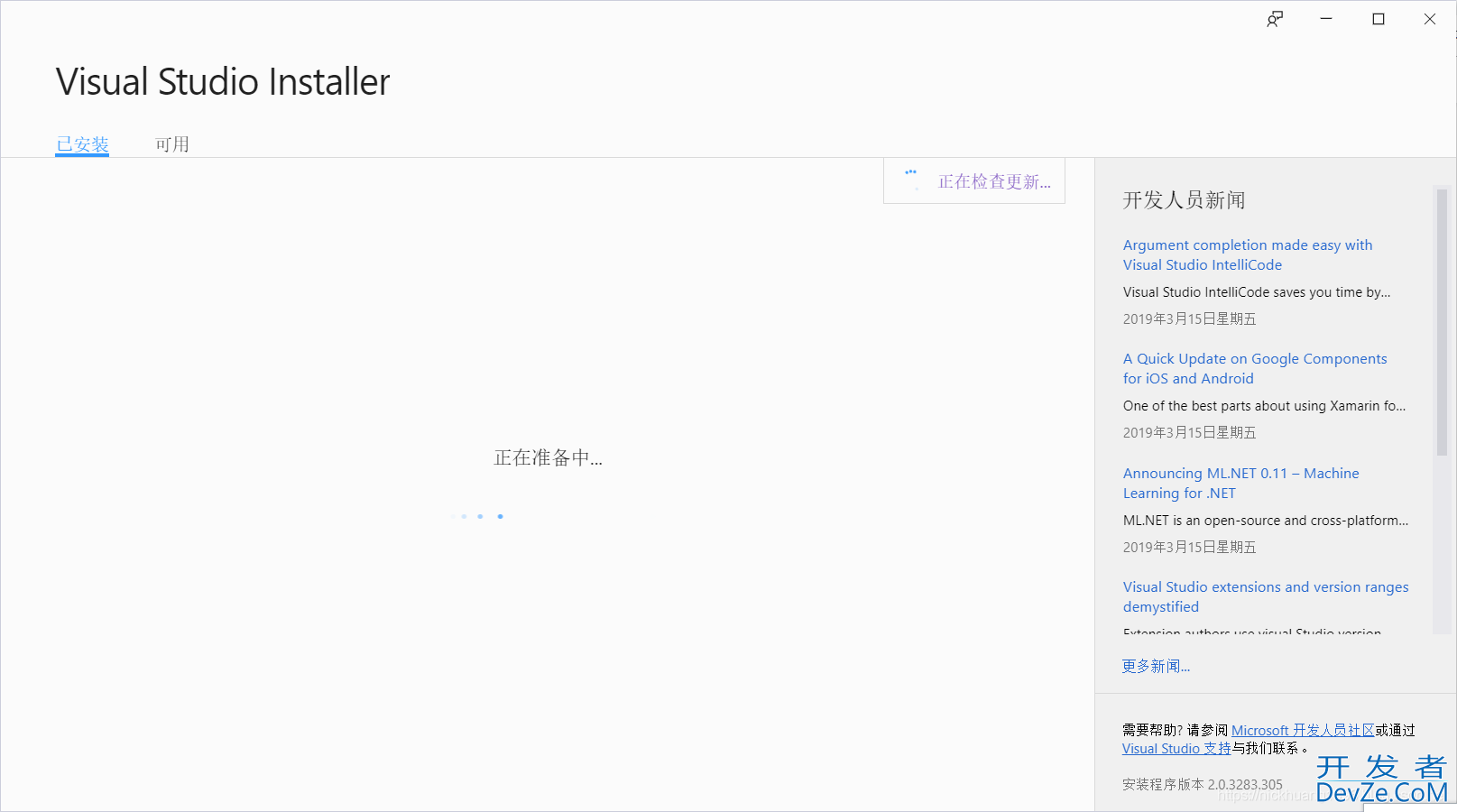The image size is (1457, 812).
Task: Click the date under the IntelliCode article
Action: pyautogui.click(x=1189, y=318)
